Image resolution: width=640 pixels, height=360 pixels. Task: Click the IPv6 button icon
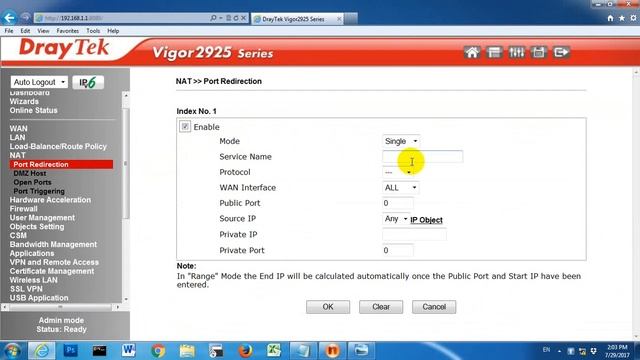click(x=88, y=82)
